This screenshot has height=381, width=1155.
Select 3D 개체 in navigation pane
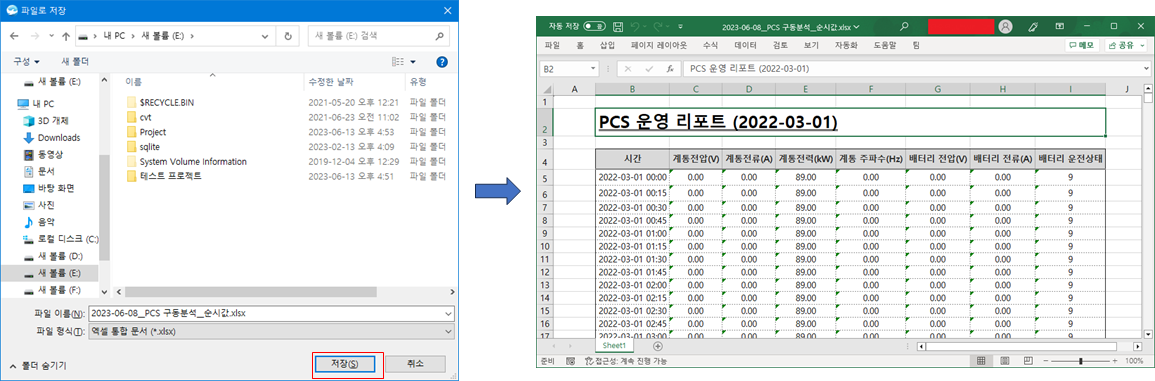coord(52,121)
